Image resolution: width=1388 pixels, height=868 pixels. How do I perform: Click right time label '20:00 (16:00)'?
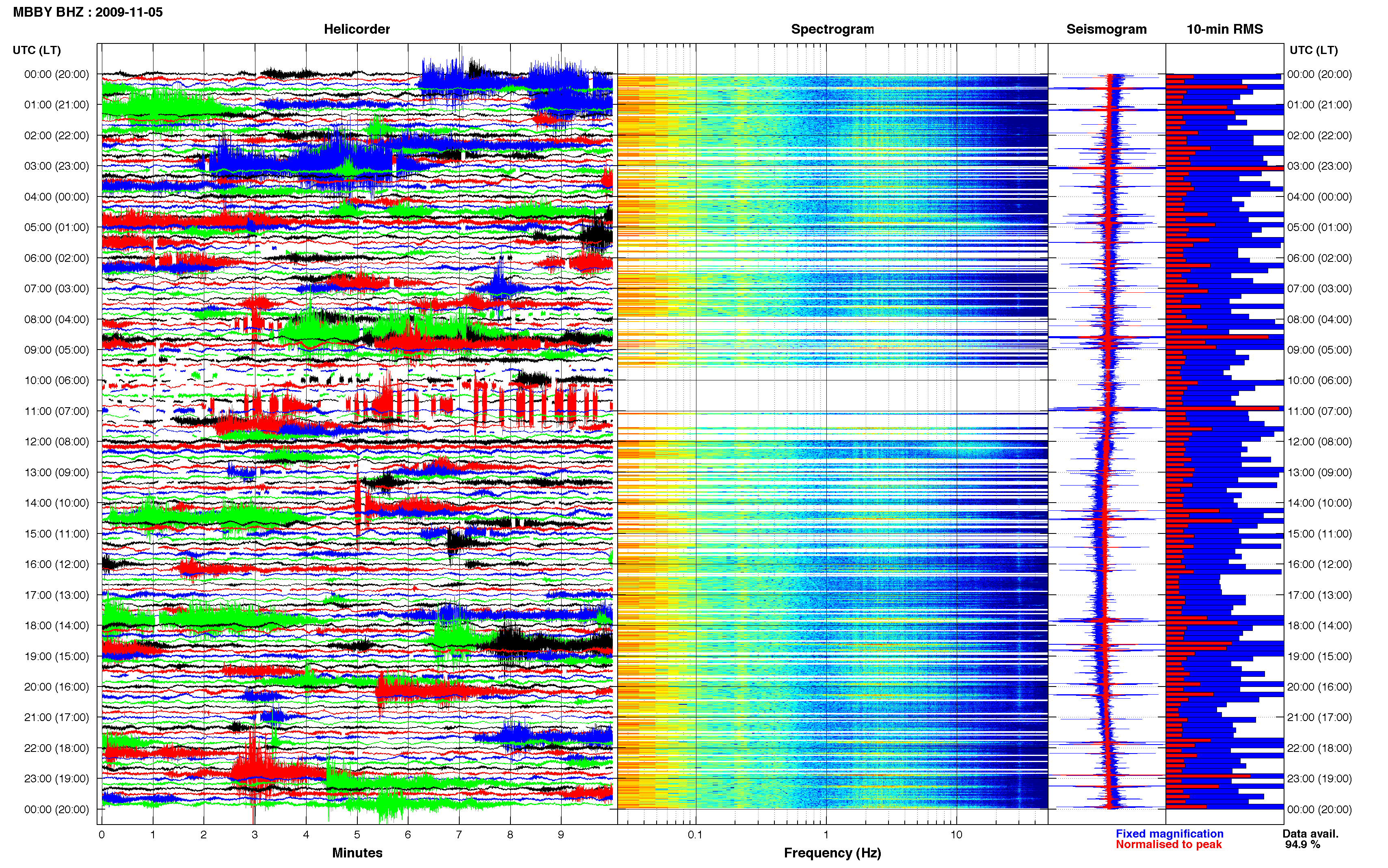1319,687
